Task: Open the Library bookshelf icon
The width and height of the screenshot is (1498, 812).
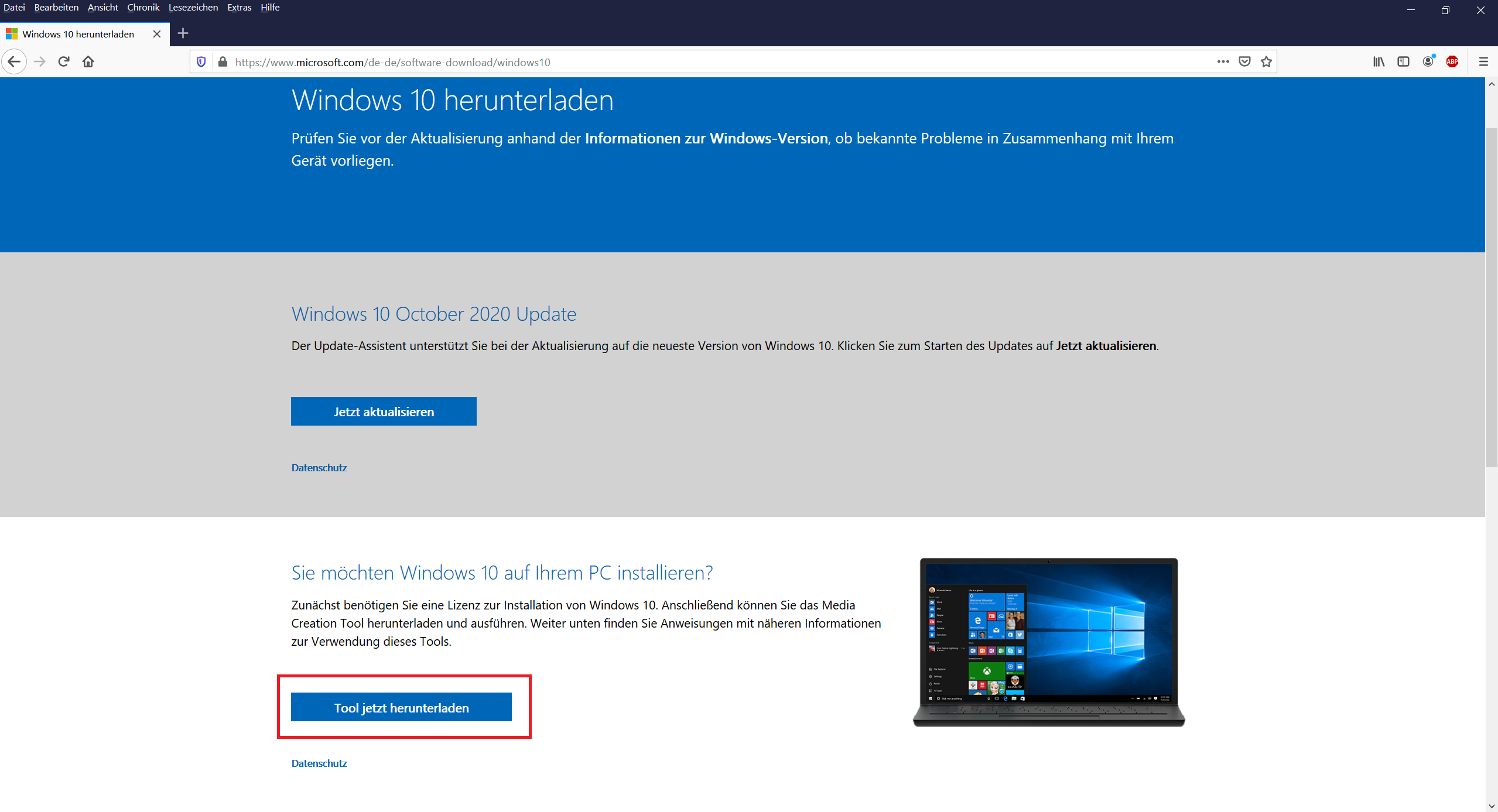Action: tap(1379, 61)
